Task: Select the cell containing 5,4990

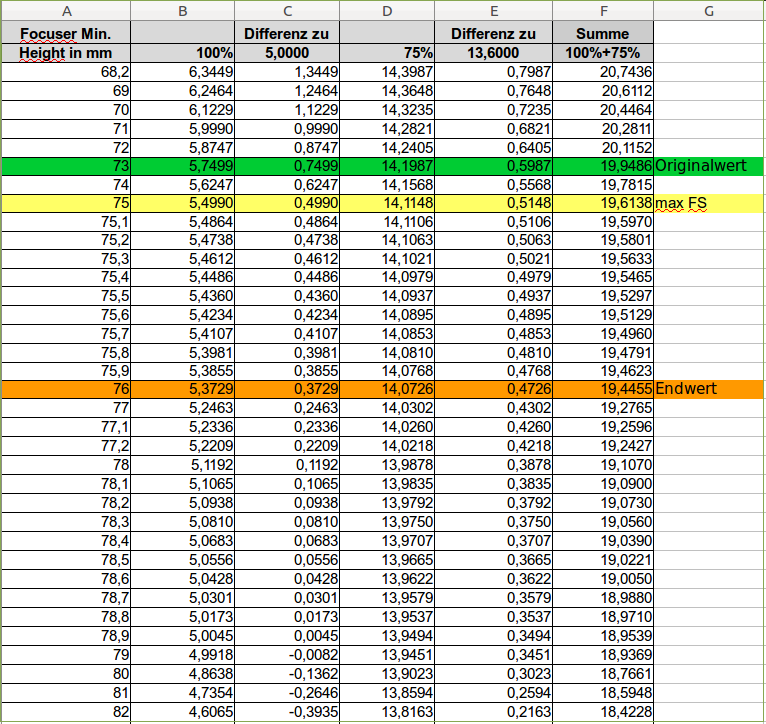Action: coord(183,203)
